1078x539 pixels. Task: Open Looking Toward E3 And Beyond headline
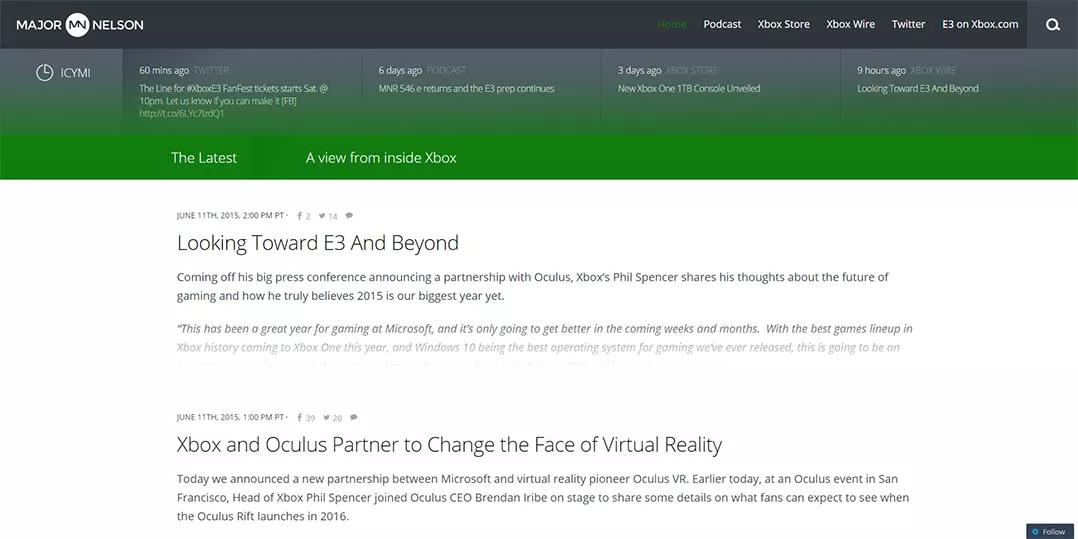[318, 243]
